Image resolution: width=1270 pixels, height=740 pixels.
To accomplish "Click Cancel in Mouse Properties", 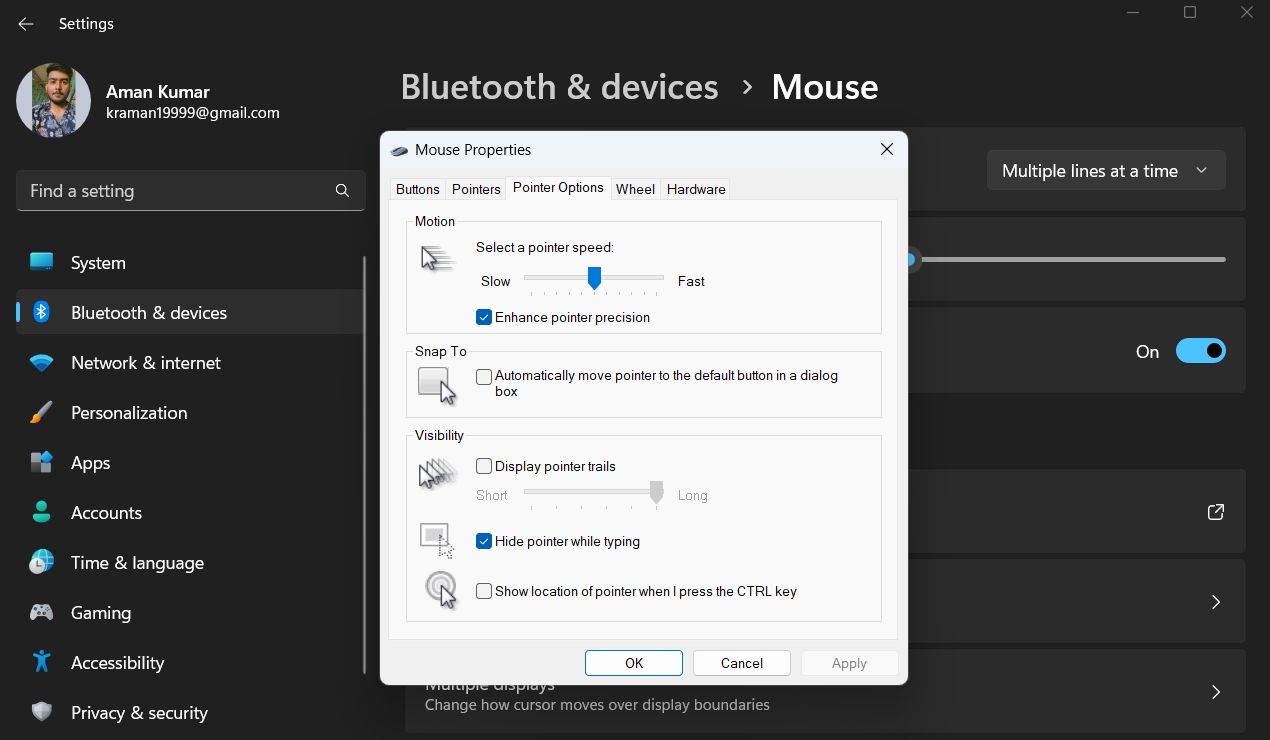I will [742, 663].
